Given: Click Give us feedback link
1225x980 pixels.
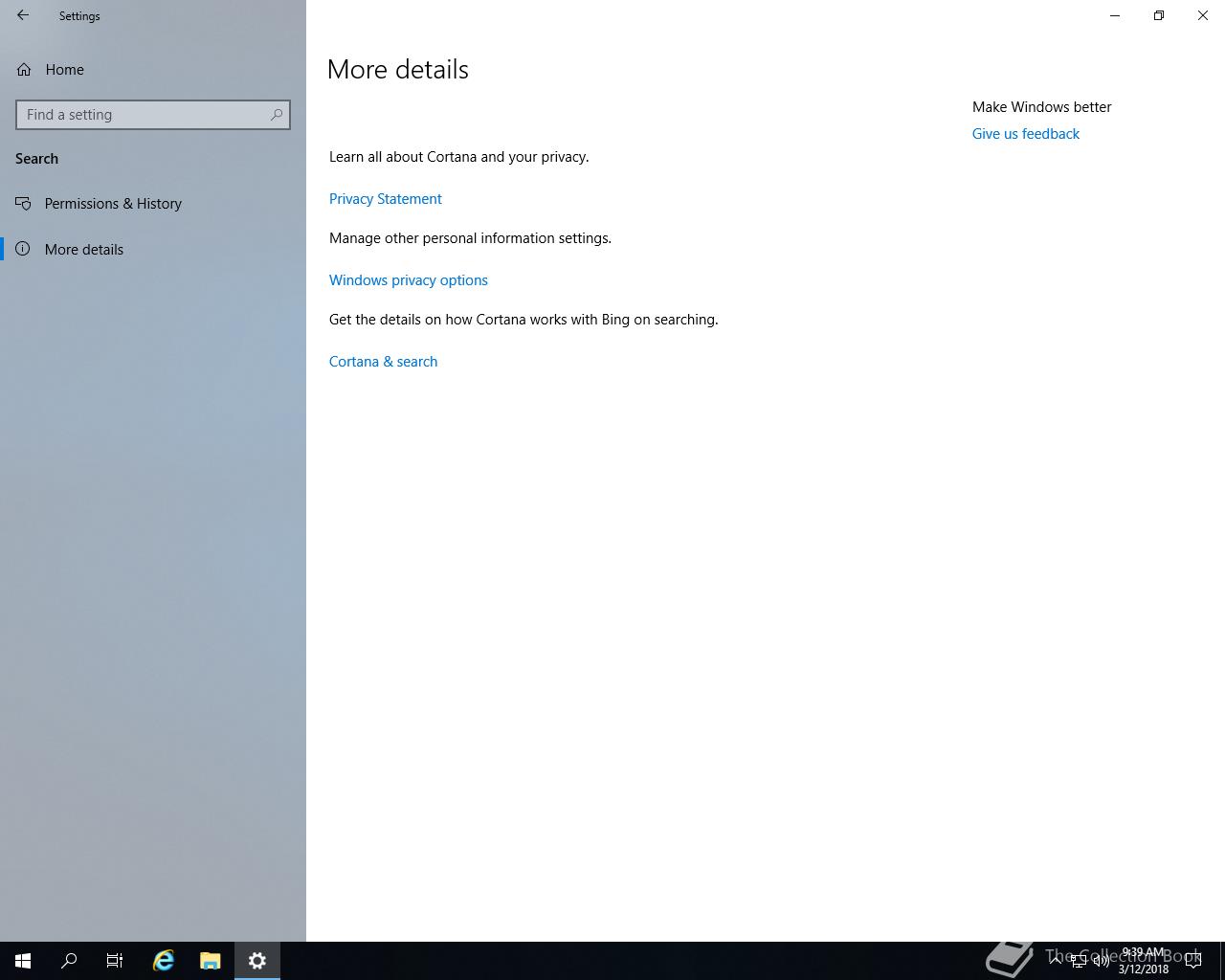Looking at the screenshot, I should coord(1026,134).
